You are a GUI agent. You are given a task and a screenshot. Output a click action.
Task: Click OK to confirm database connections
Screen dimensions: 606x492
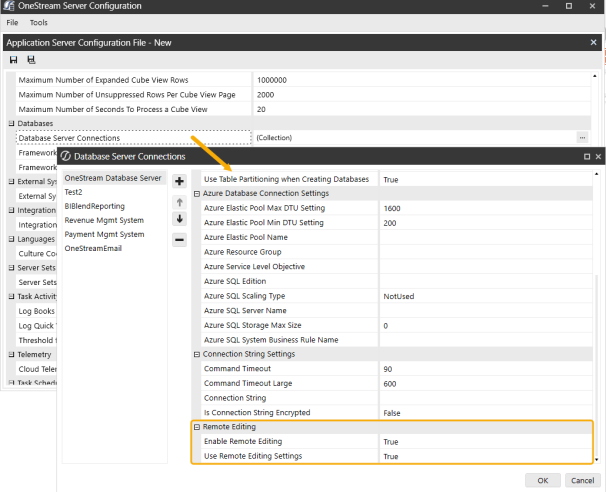(543, 480)
